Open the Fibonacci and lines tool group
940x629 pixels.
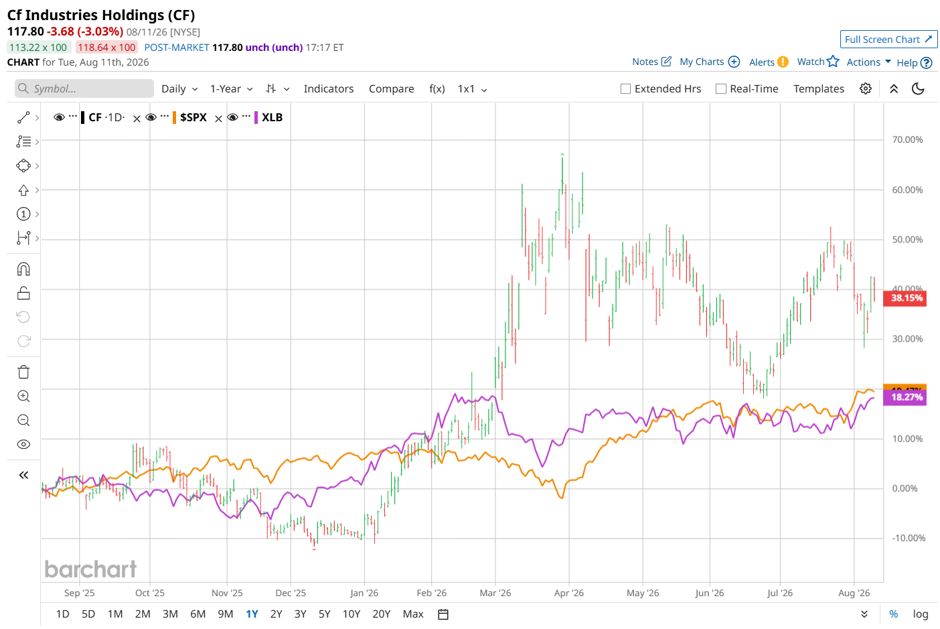[23, 142]
